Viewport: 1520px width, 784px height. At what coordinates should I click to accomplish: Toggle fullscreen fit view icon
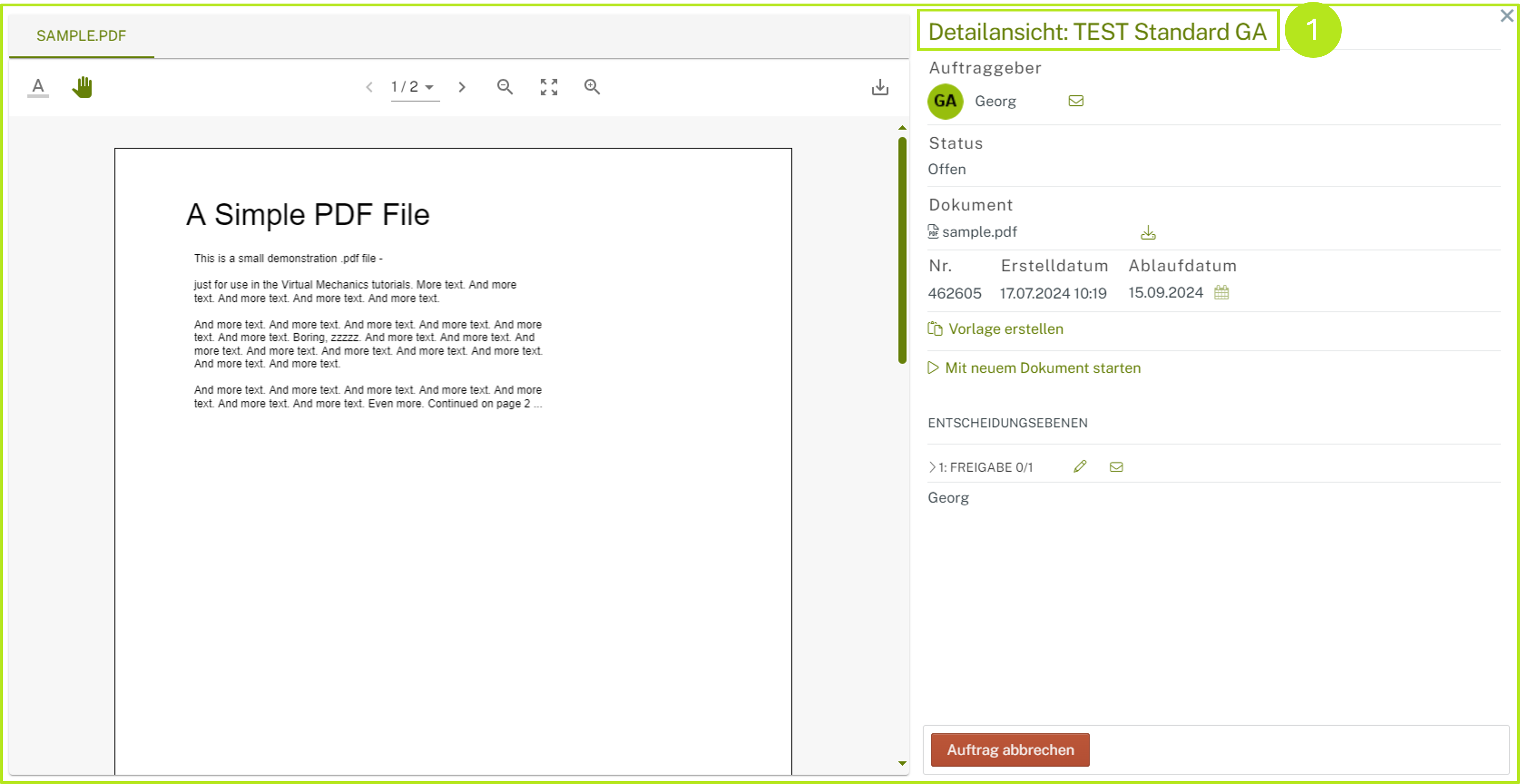[549, 87]
